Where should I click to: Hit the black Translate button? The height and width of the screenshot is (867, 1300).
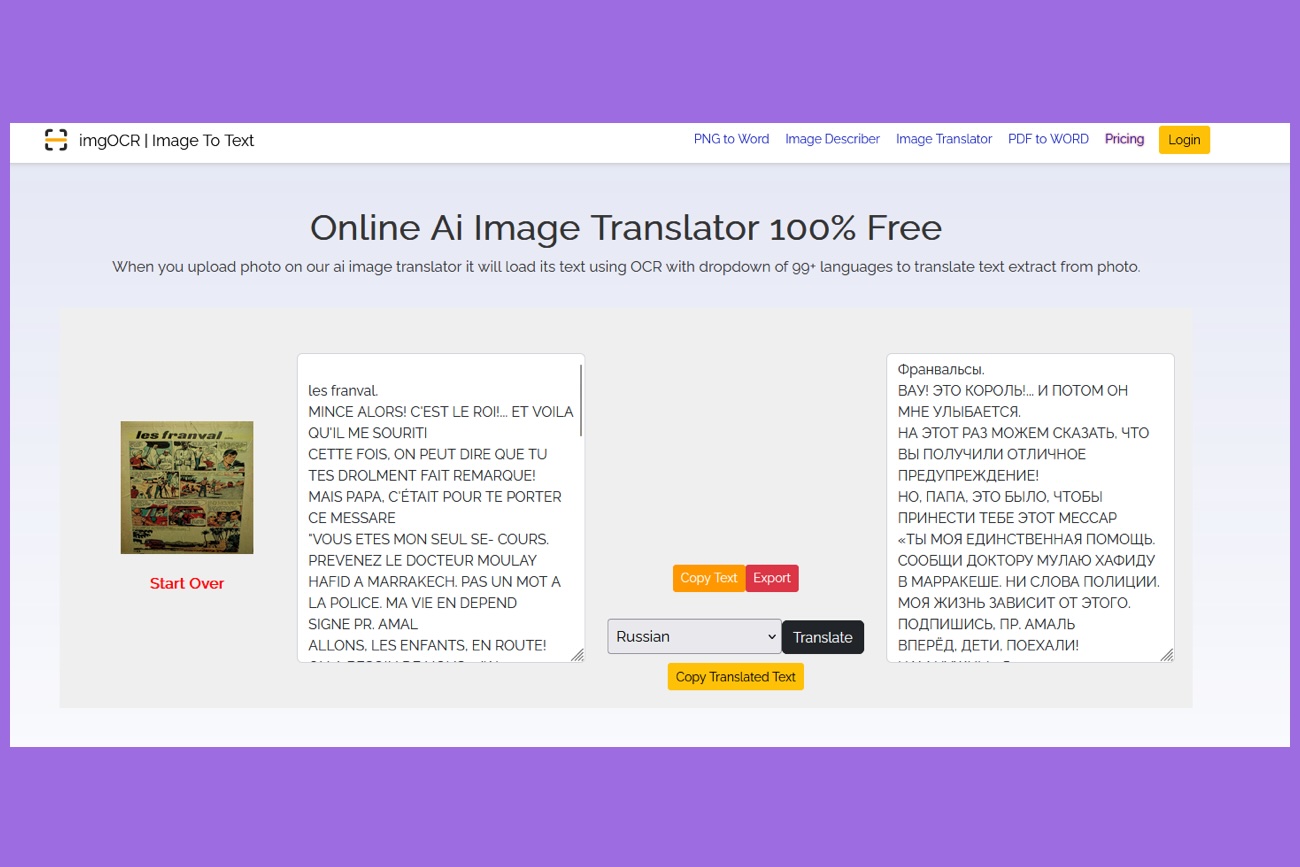pos(822,637)
